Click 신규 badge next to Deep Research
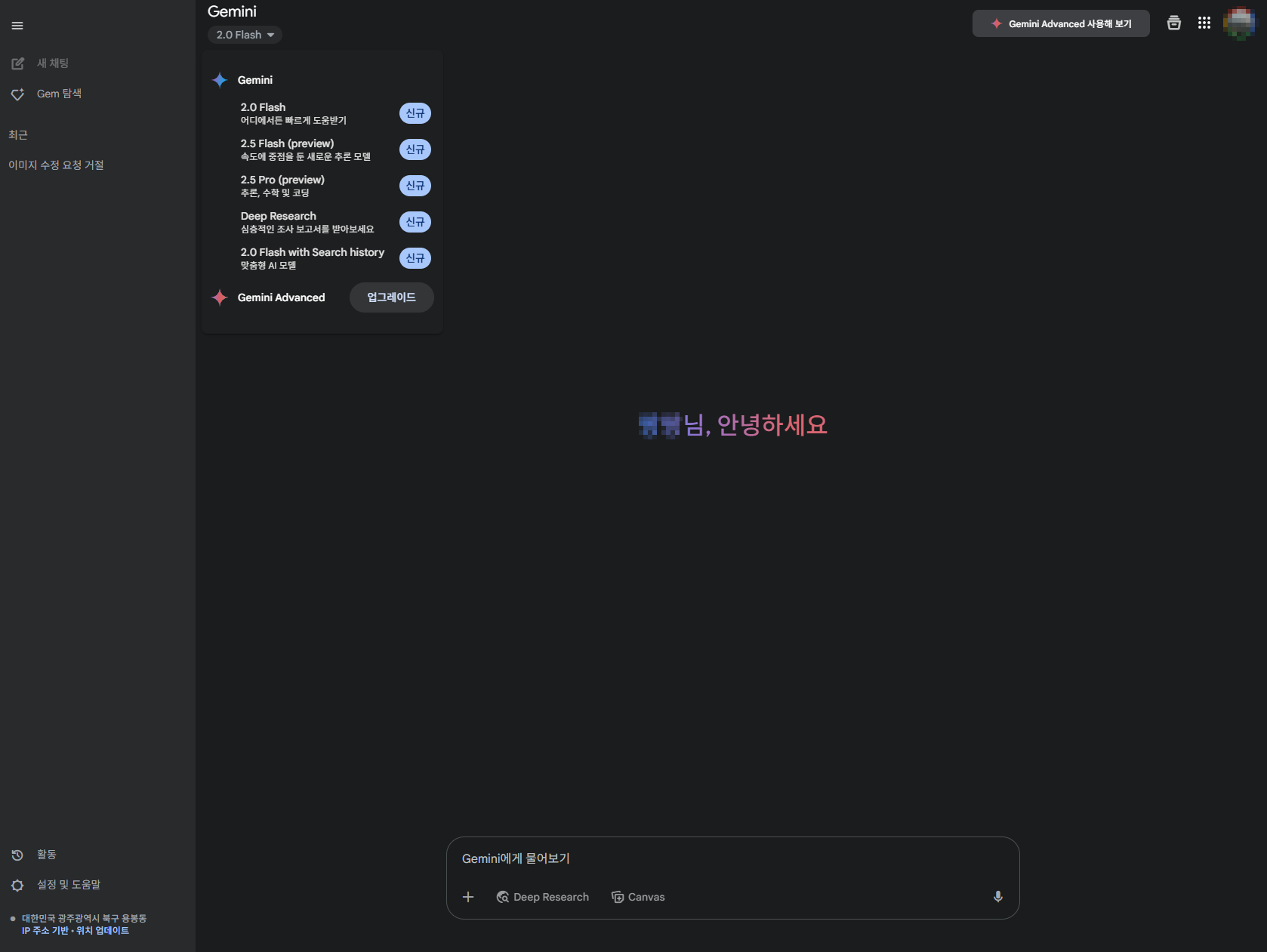This screenshot has width=1267, height=952. (x=415, y=222)
